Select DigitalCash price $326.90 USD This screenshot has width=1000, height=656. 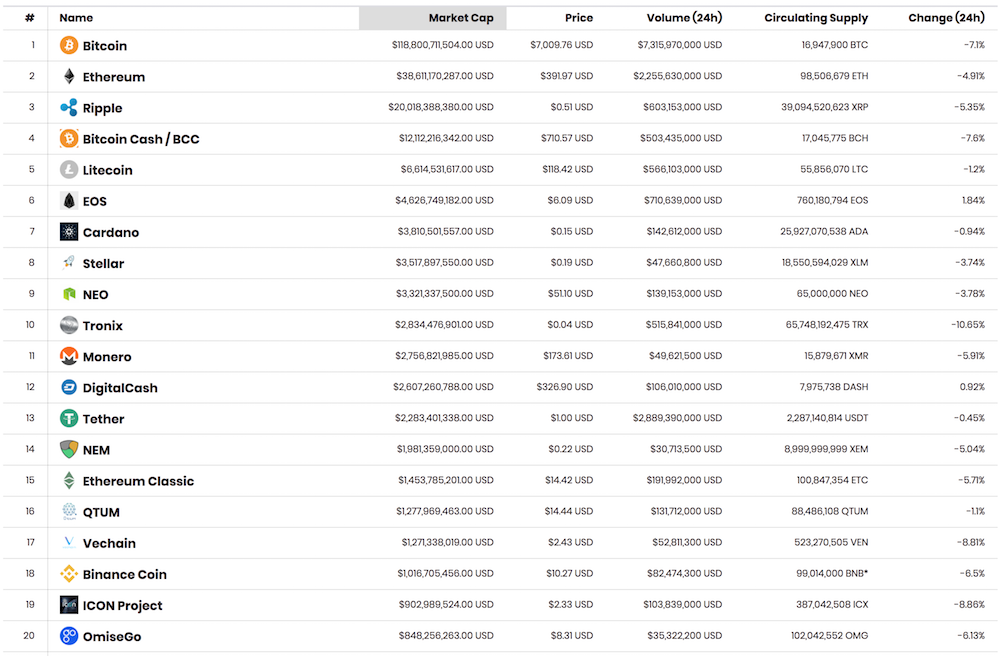(x=564, y=387)
